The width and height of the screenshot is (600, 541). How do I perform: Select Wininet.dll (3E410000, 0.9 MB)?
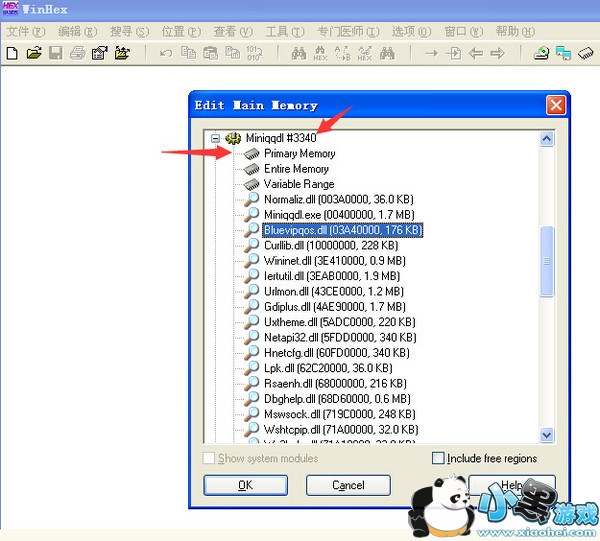[335, 261]
